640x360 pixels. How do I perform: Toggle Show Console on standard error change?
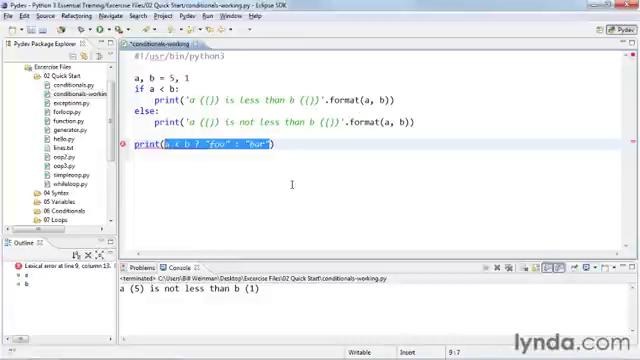point(559,268)
